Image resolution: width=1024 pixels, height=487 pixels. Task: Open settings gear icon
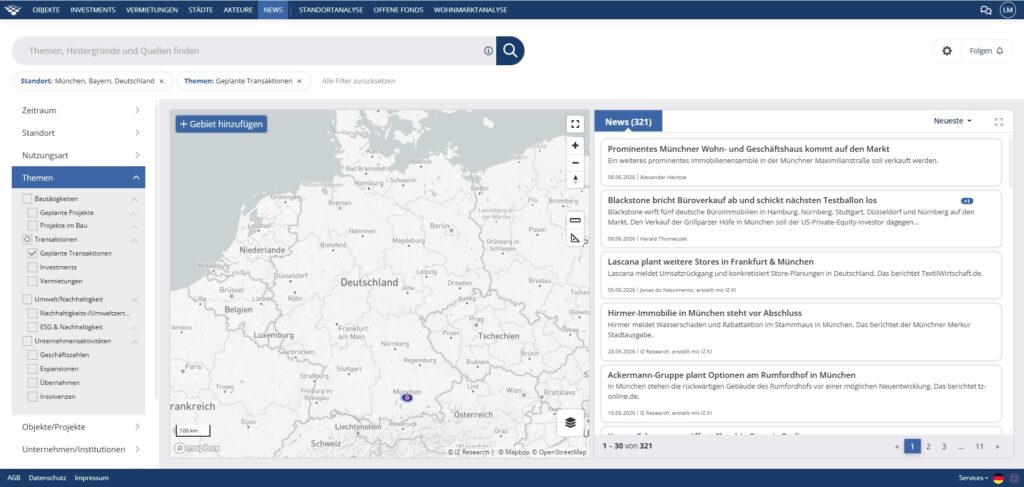(947, 51)
